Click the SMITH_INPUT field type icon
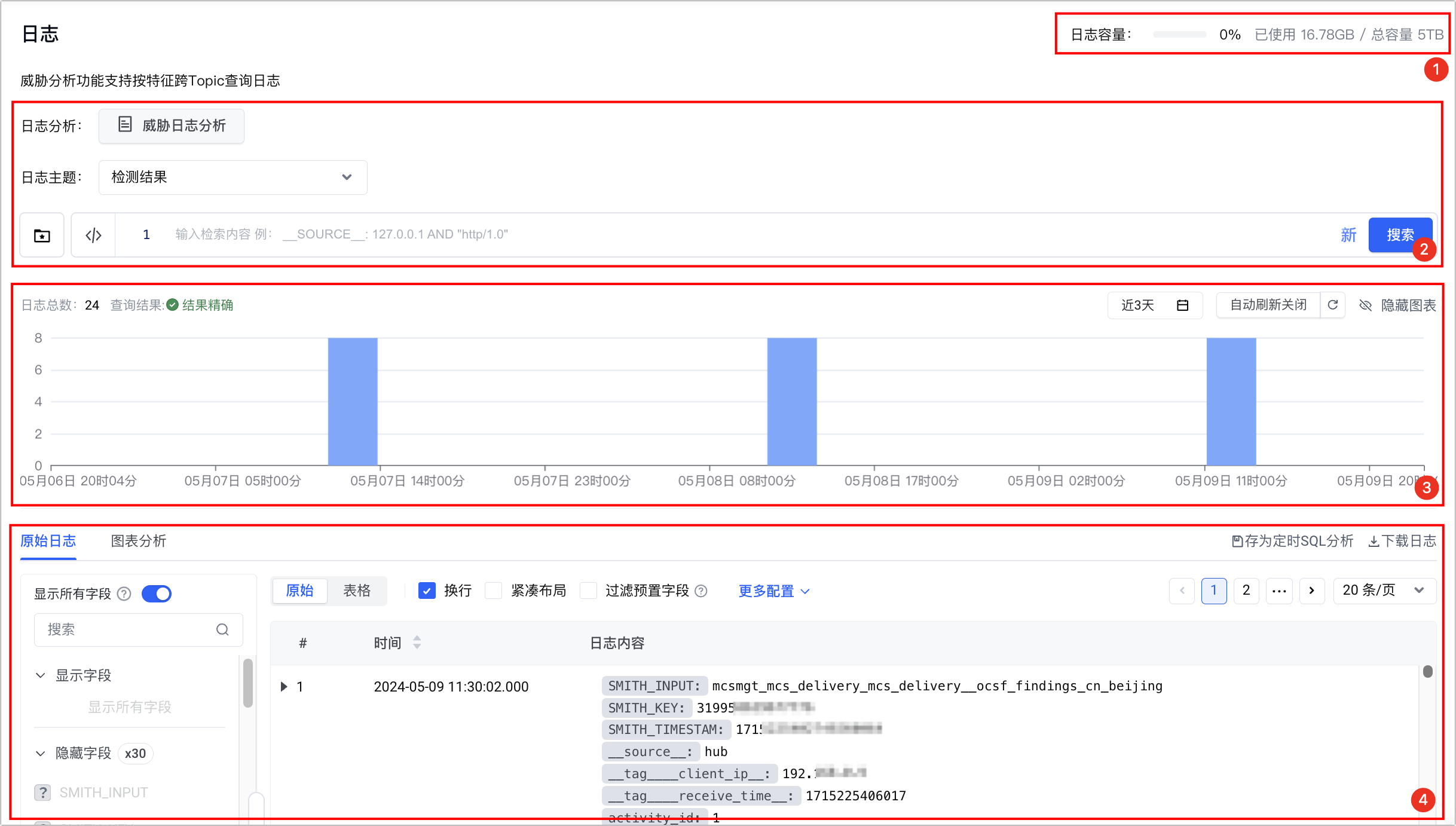The height and width of the screenshot is (826, 1456). coord(42,793)
